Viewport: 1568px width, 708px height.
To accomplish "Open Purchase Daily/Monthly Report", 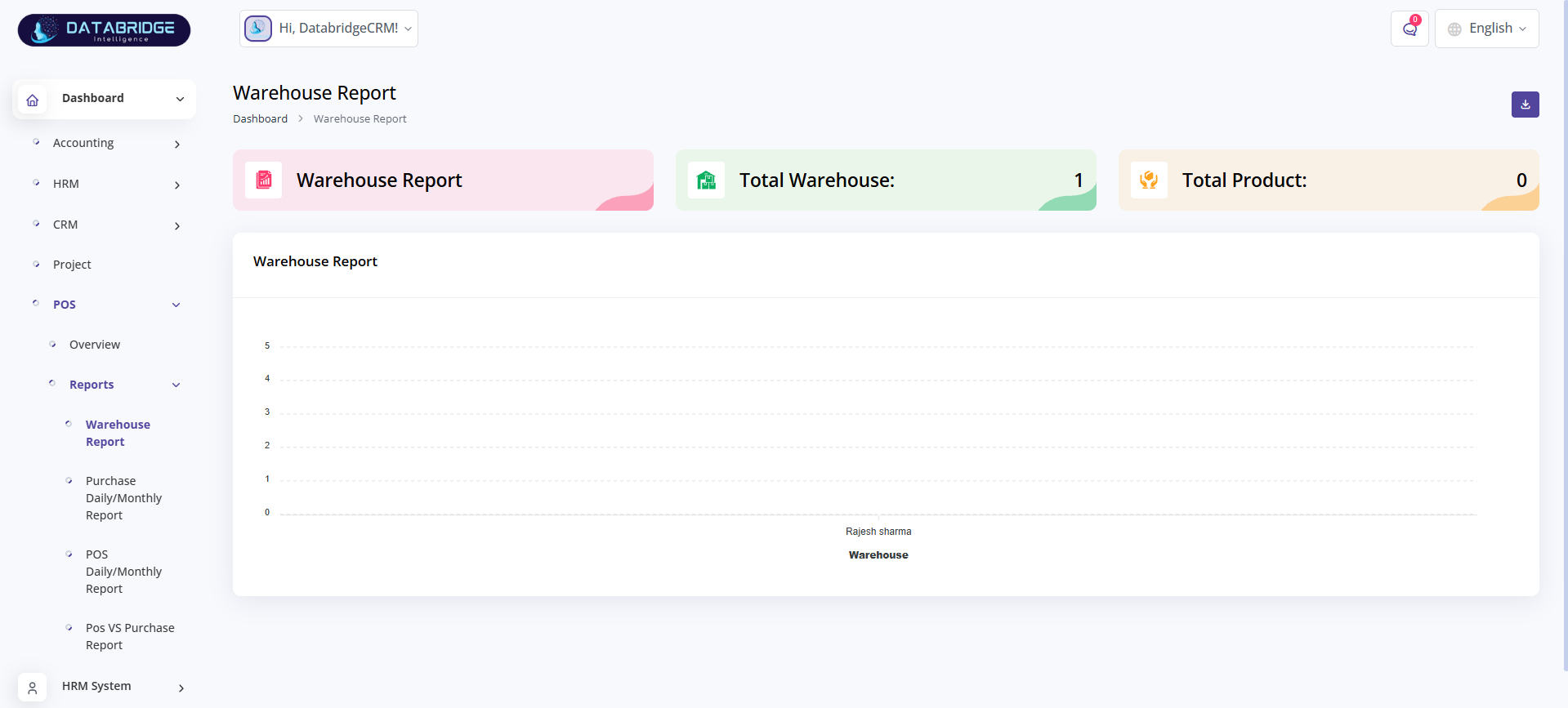I will (x=123, y=498).
